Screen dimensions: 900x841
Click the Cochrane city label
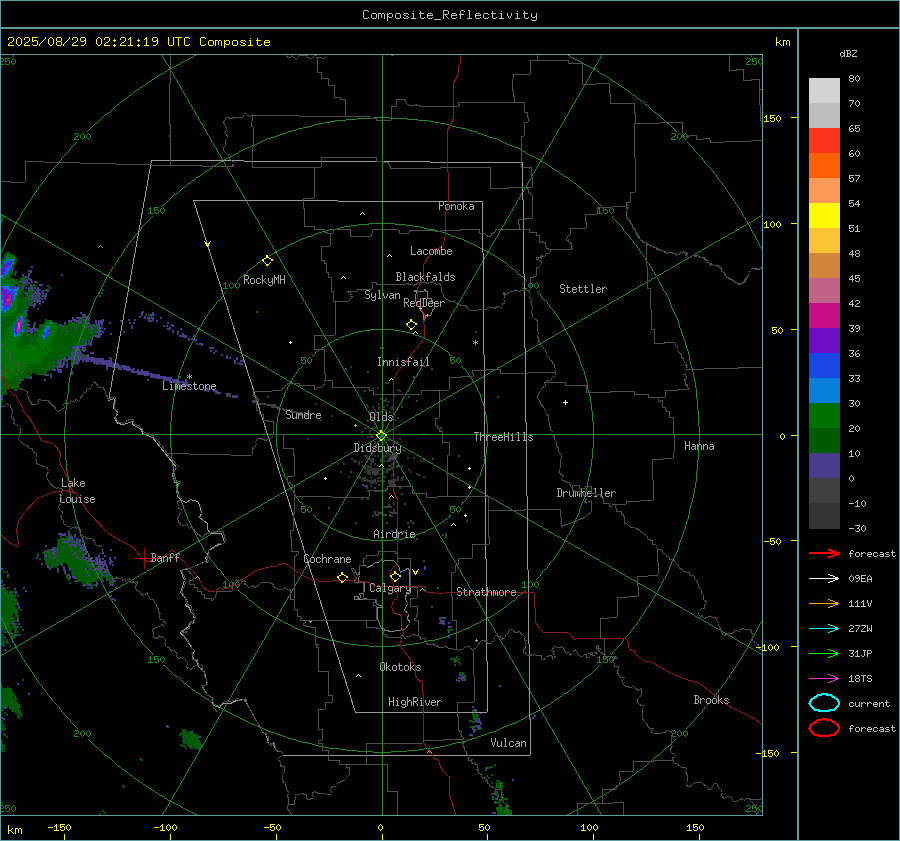pos(327,559)
